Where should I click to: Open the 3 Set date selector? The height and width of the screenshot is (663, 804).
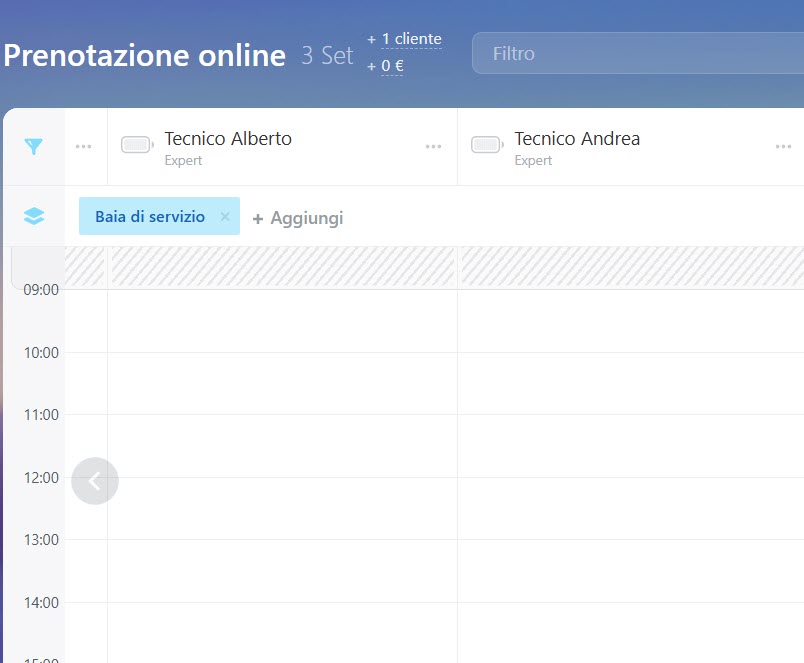327,56
